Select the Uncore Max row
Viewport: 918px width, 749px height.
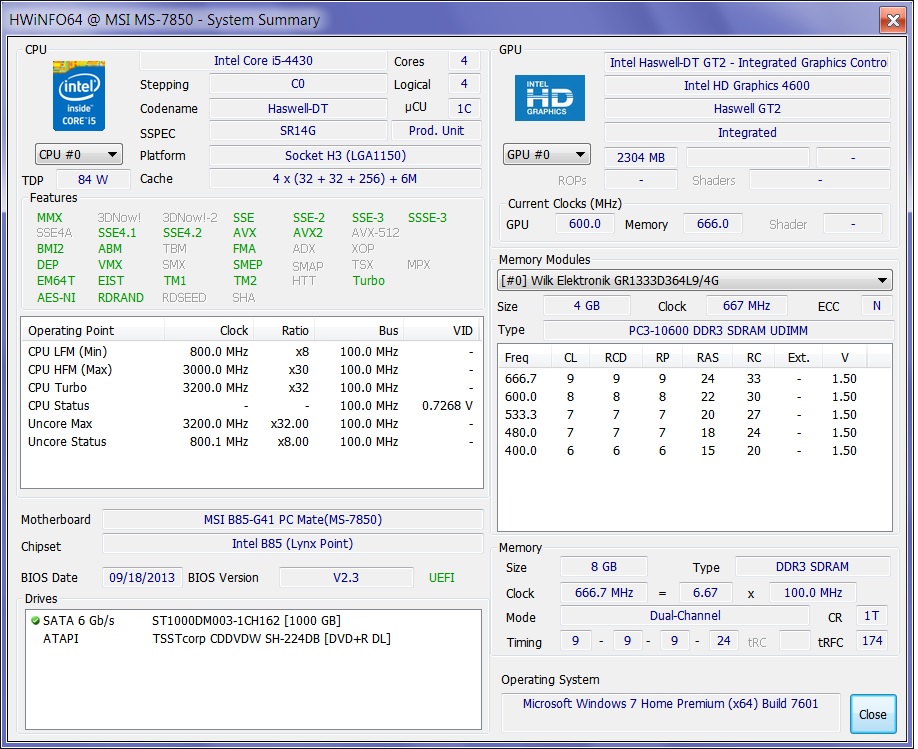click(x=251, y=423)
